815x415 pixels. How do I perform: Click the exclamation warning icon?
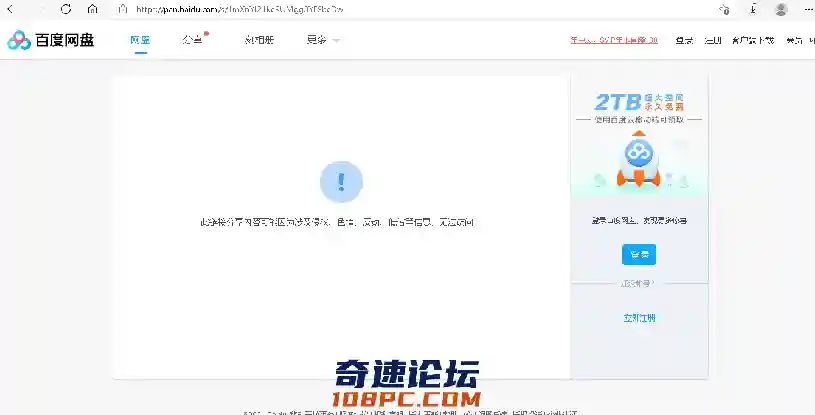tap(341, 181)
